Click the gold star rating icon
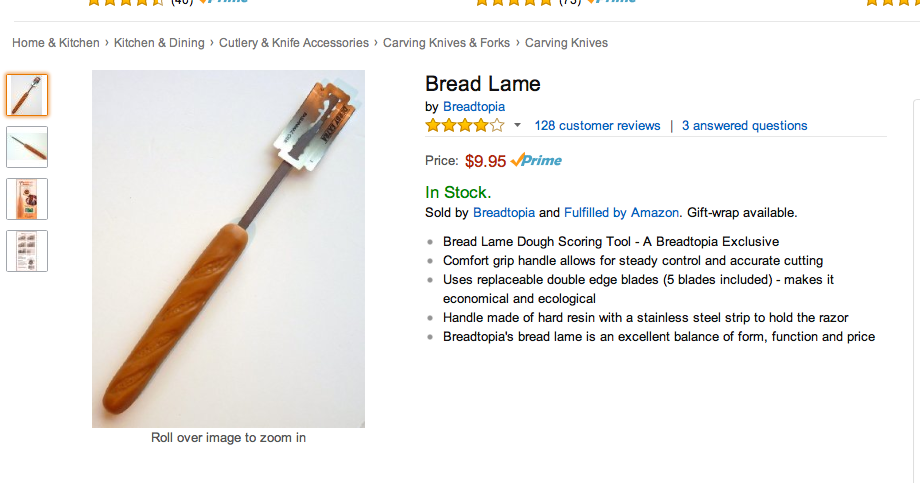Viewport: 920px width, 483px height. click(465, 126)
